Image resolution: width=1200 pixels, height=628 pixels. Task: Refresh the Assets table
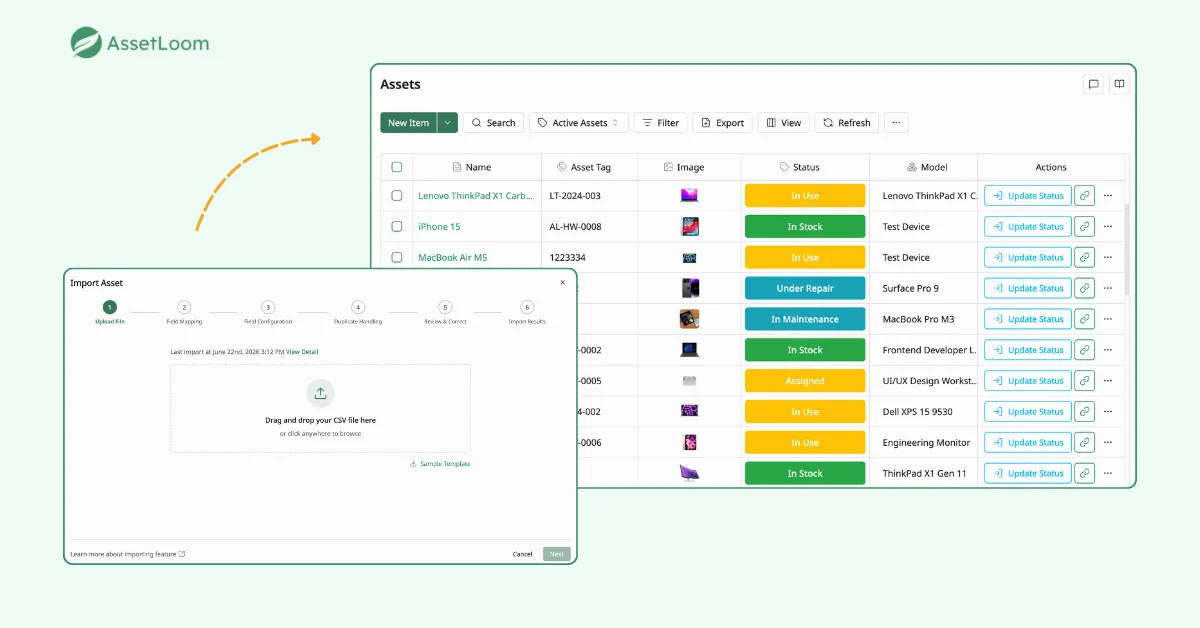pos(846,123)
